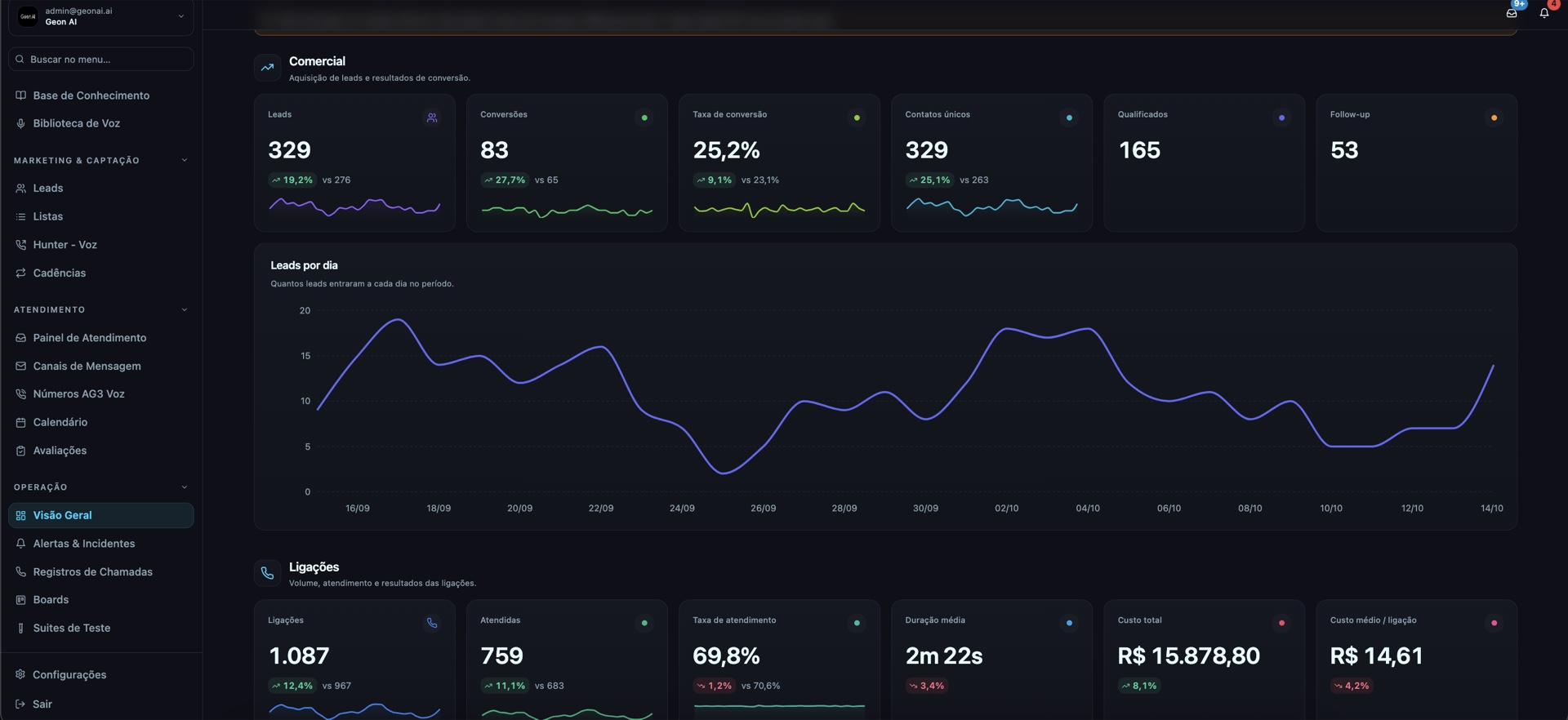Image resolution: width=1568 pixels, height=720 pixels.
Task: Click the blue dot on Contatos únicos card
Action: pos(1069,118)
